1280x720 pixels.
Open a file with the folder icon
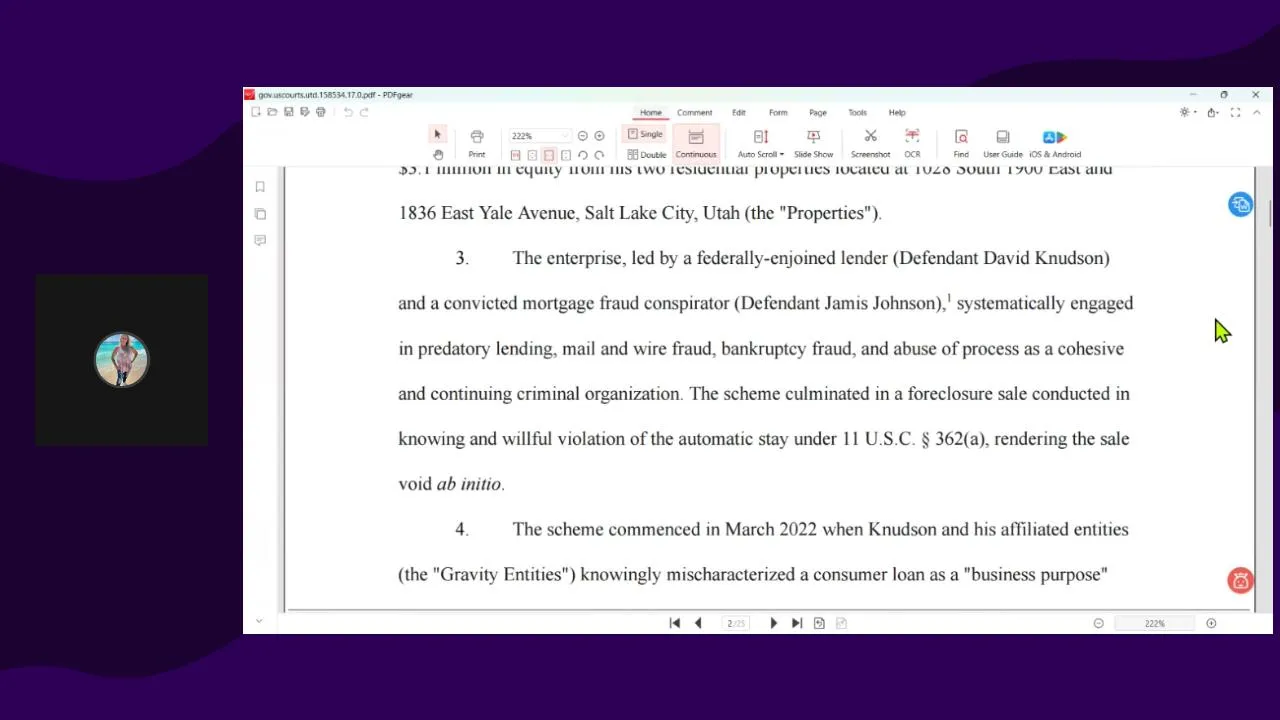pos(272,112)
